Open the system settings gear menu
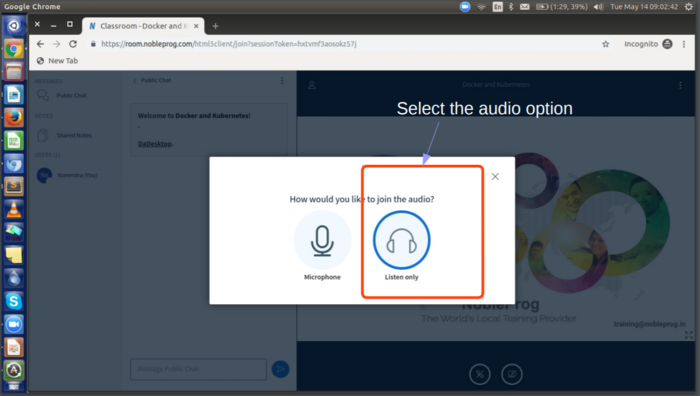Viewport: 700px width, 396px height. coord(689,7)
